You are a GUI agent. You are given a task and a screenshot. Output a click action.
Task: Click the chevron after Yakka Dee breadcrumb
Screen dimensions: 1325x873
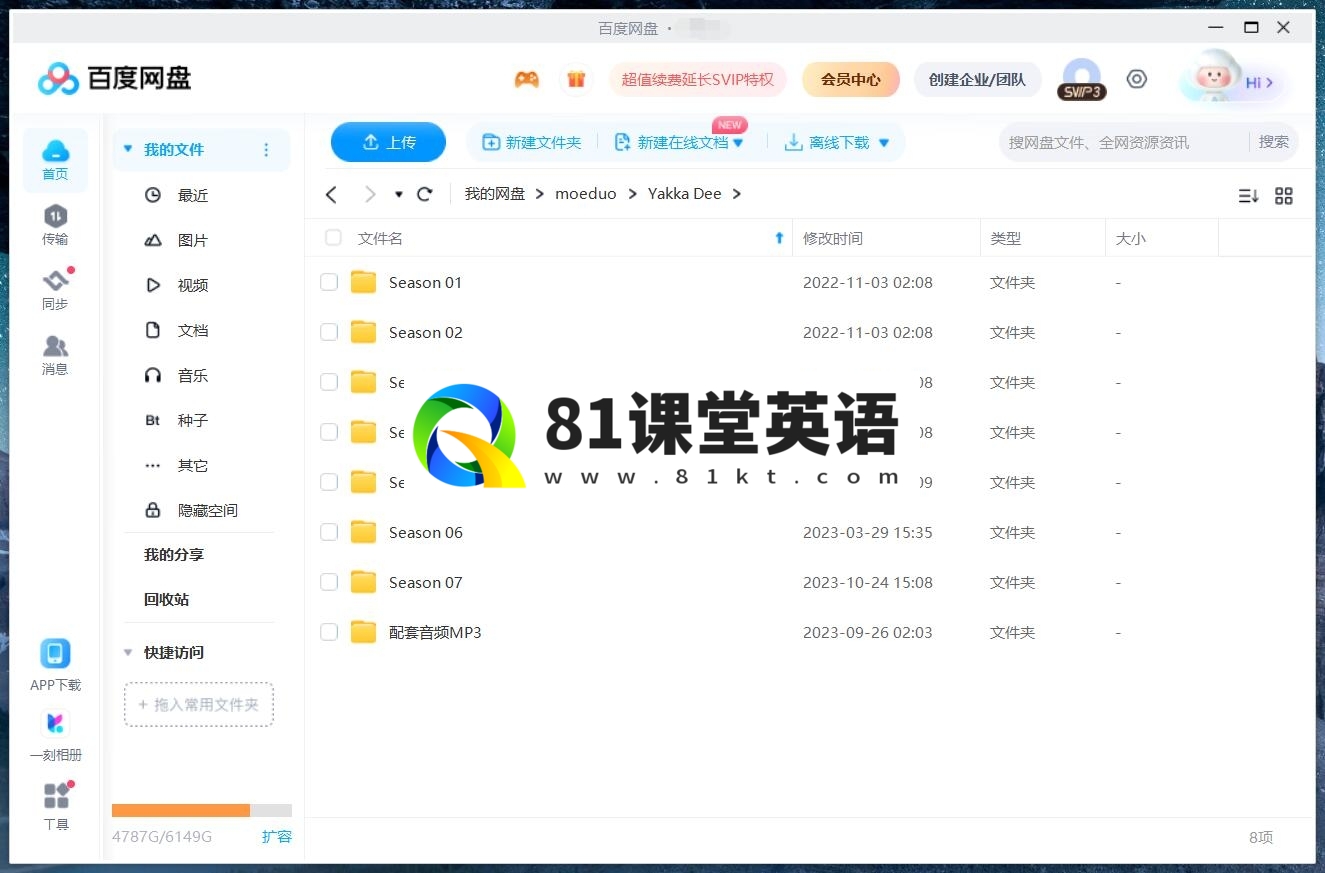[x=737, y=194]
